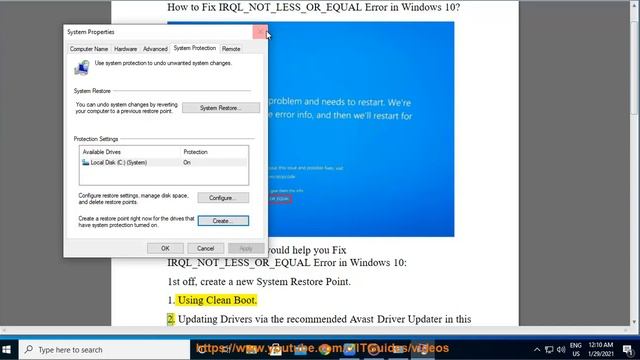
Task: Click the scroll down arrow of the document
Action: click(635, 322)
